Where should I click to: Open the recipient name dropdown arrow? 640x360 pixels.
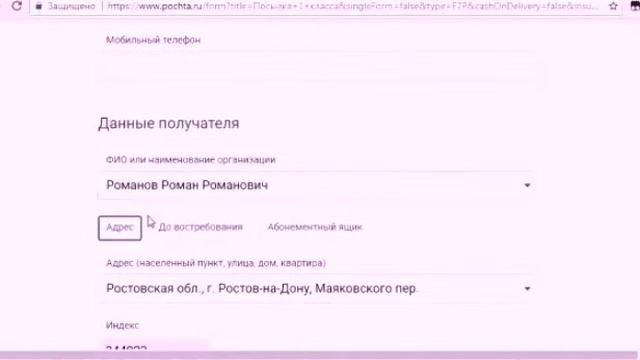click(x=527, y=186)
